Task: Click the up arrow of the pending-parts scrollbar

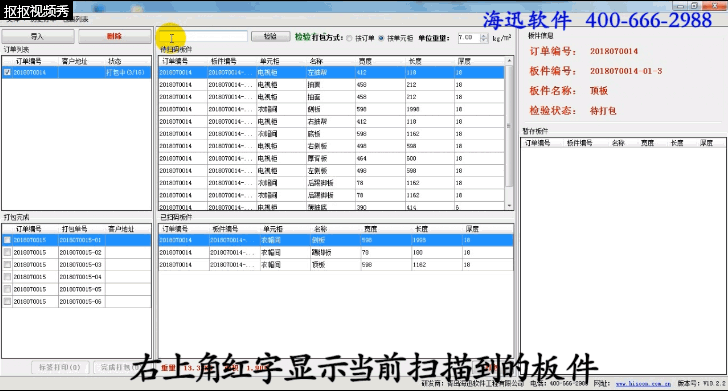Action: [x=509, y=61]
